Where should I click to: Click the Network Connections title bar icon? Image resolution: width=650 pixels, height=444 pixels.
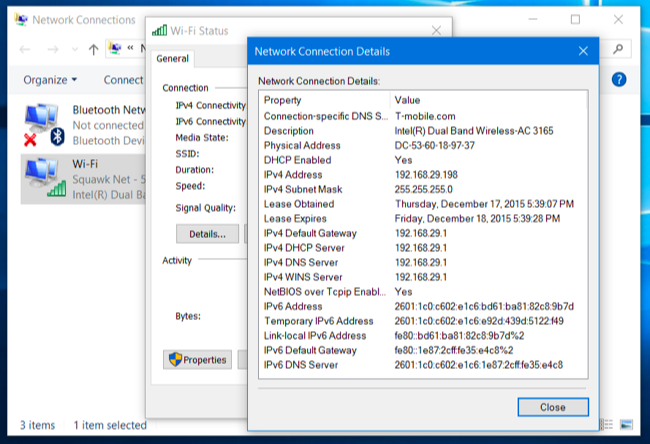point(21,19)
